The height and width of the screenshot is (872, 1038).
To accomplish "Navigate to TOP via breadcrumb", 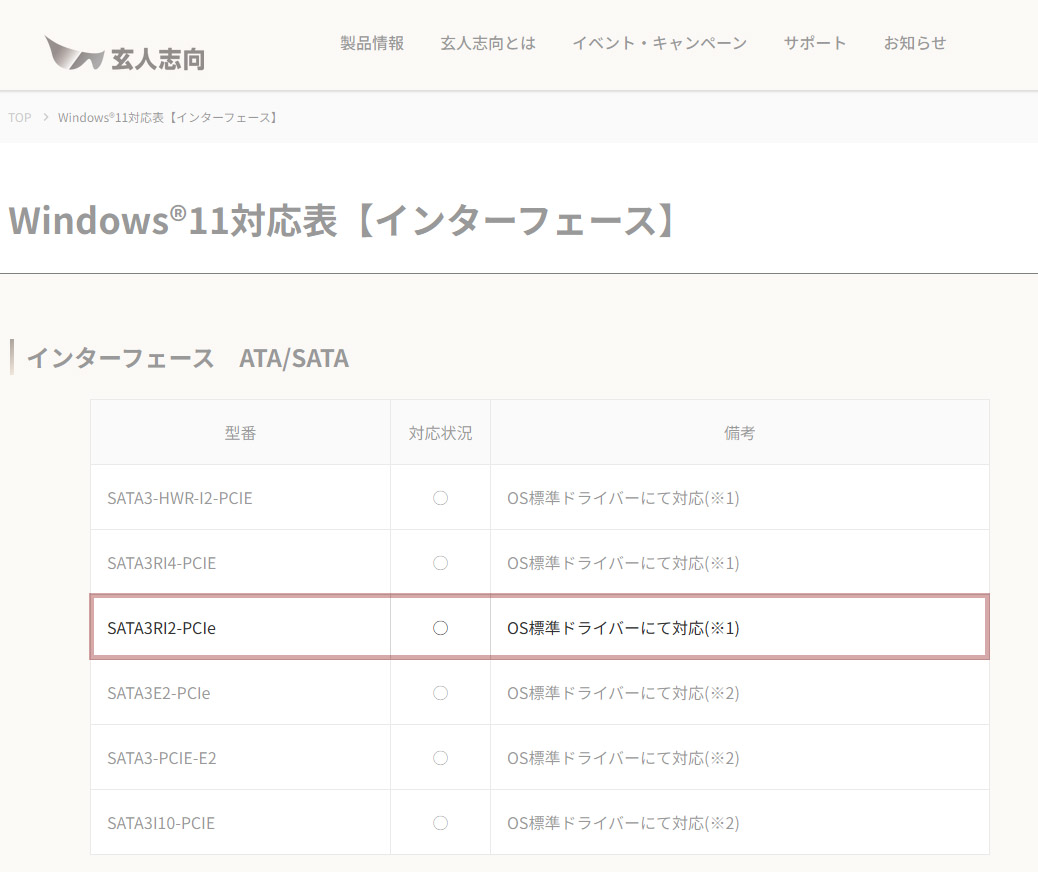I will [19, 117].
